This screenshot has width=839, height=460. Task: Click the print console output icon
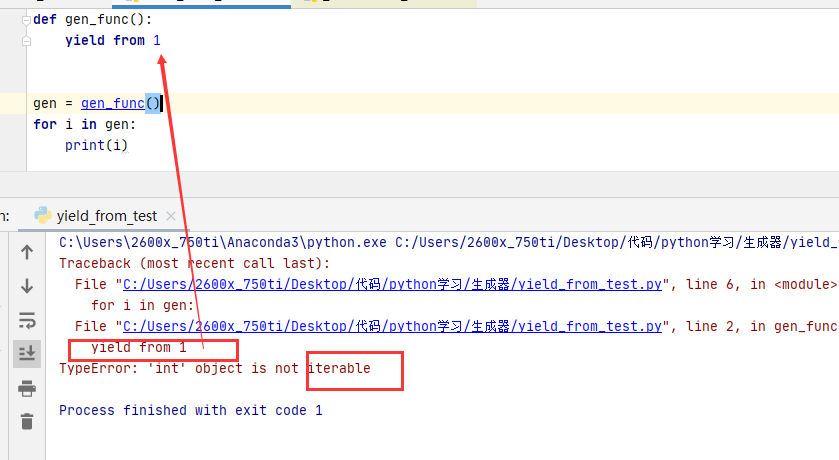click(x=27, y=388)
